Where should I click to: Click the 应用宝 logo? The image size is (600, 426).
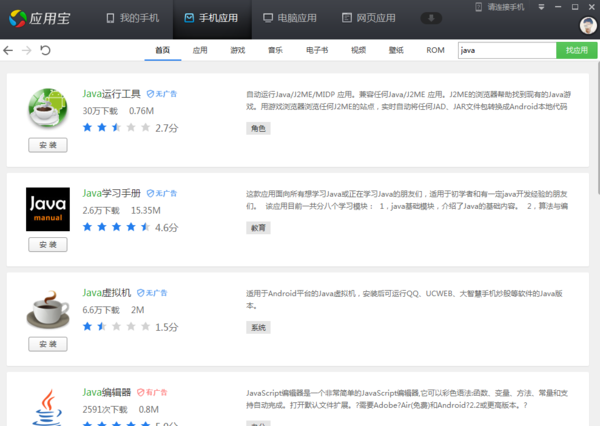tap(39, 18)
